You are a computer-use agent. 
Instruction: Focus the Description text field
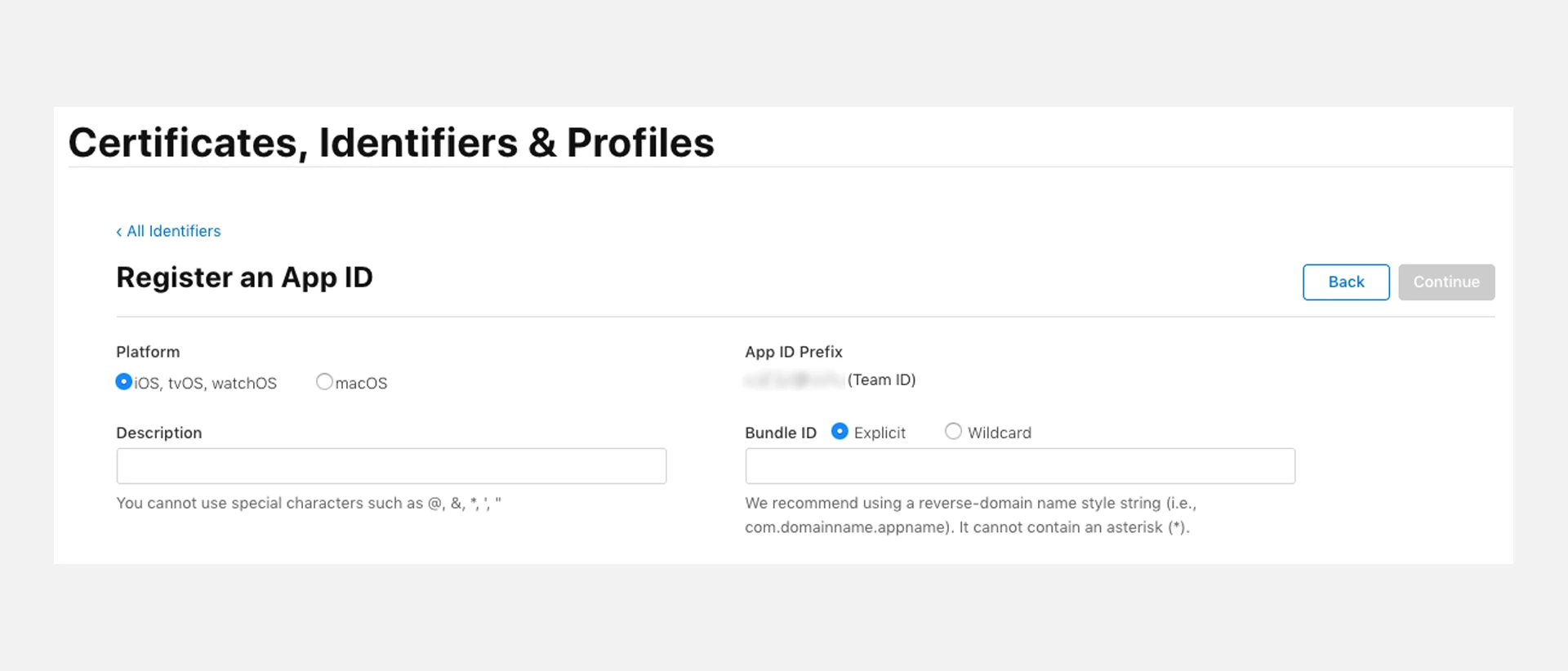pos(391,466)
